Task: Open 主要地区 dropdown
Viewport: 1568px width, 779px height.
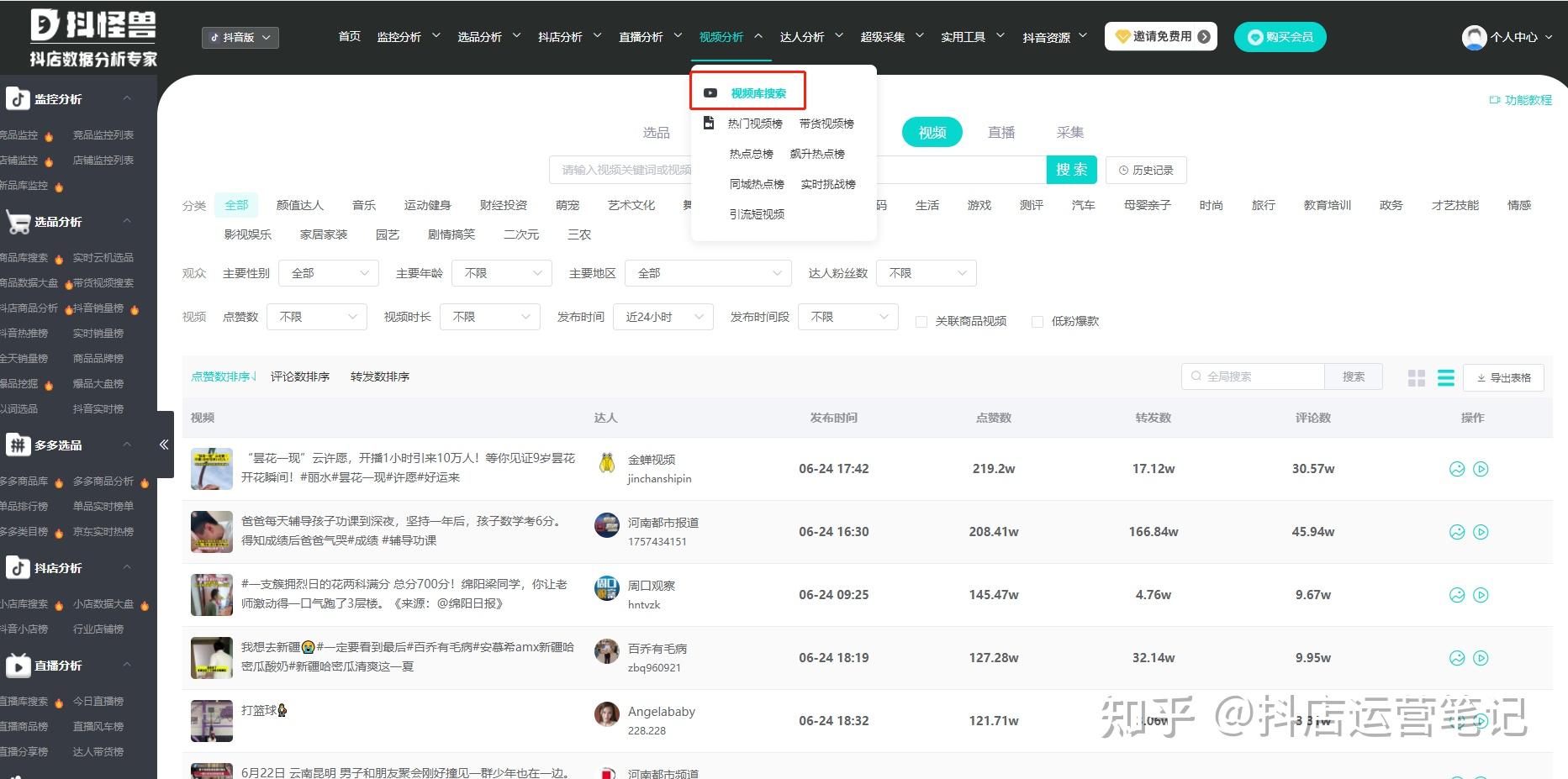Action: 708,273
